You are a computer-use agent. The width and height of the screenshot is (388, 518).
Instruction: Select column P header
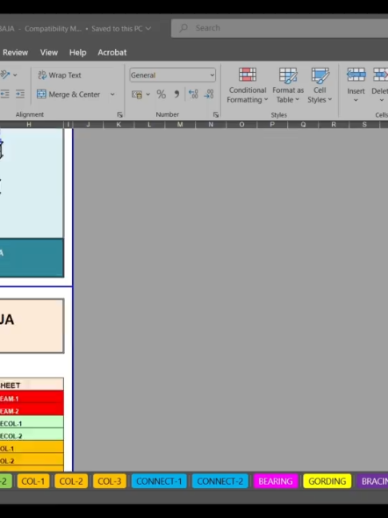point(272,124)
